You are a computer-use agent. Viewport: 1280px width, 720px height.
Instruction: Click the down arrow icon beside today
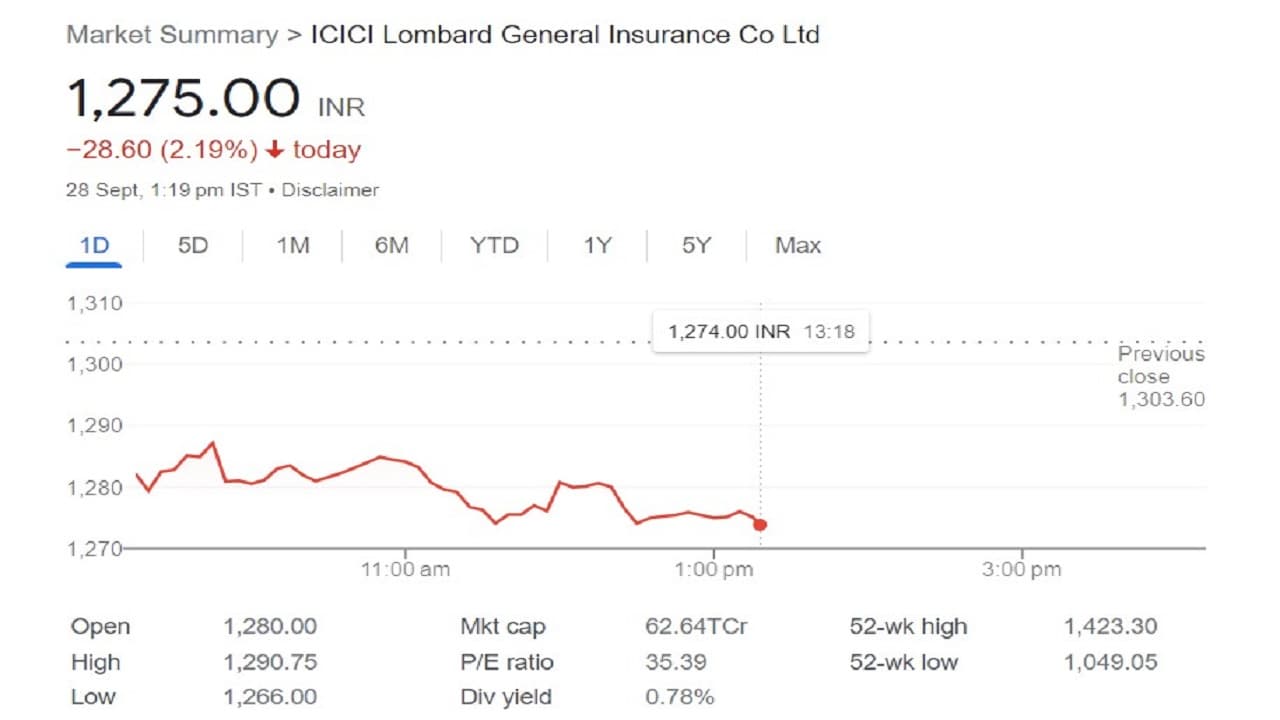point(275,151)
